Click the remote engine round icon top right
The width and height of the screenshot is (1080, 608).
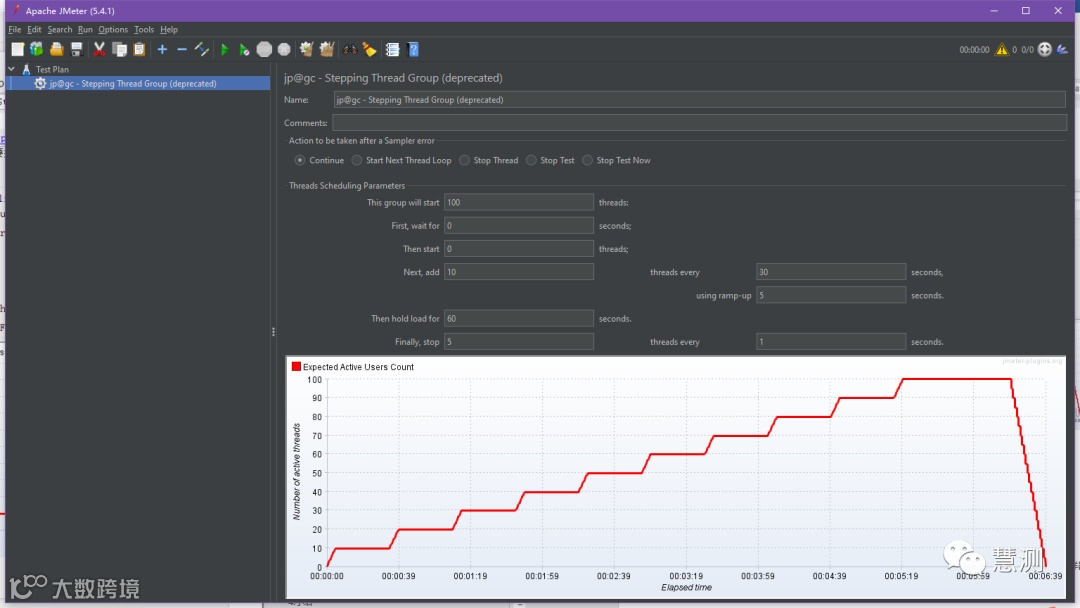[1045, 49]
